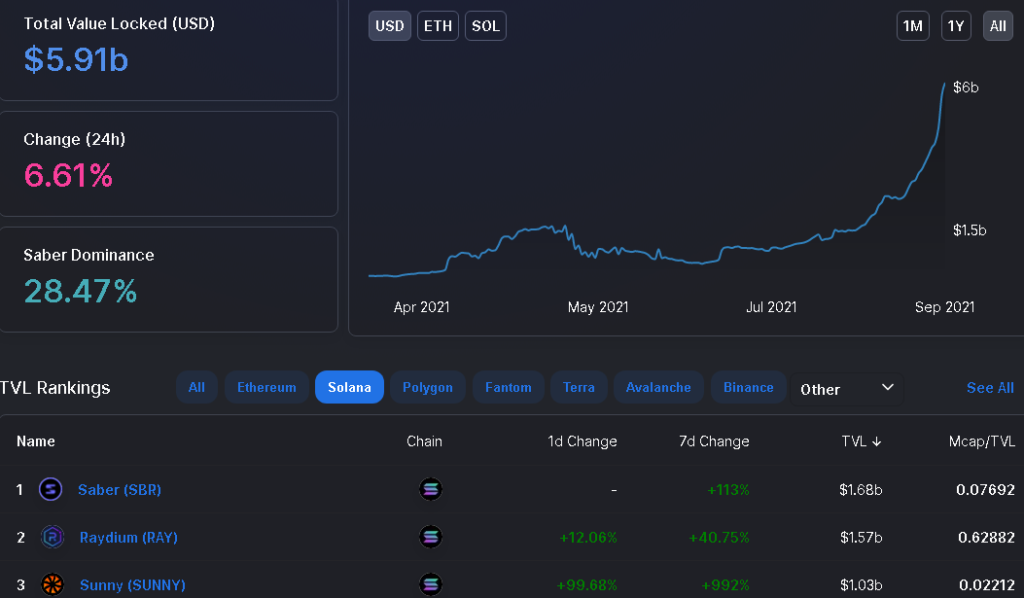Select the USD currency option
Image resolution: width=1024 pixels, height=598 pixels.
(x=389, y=26)
